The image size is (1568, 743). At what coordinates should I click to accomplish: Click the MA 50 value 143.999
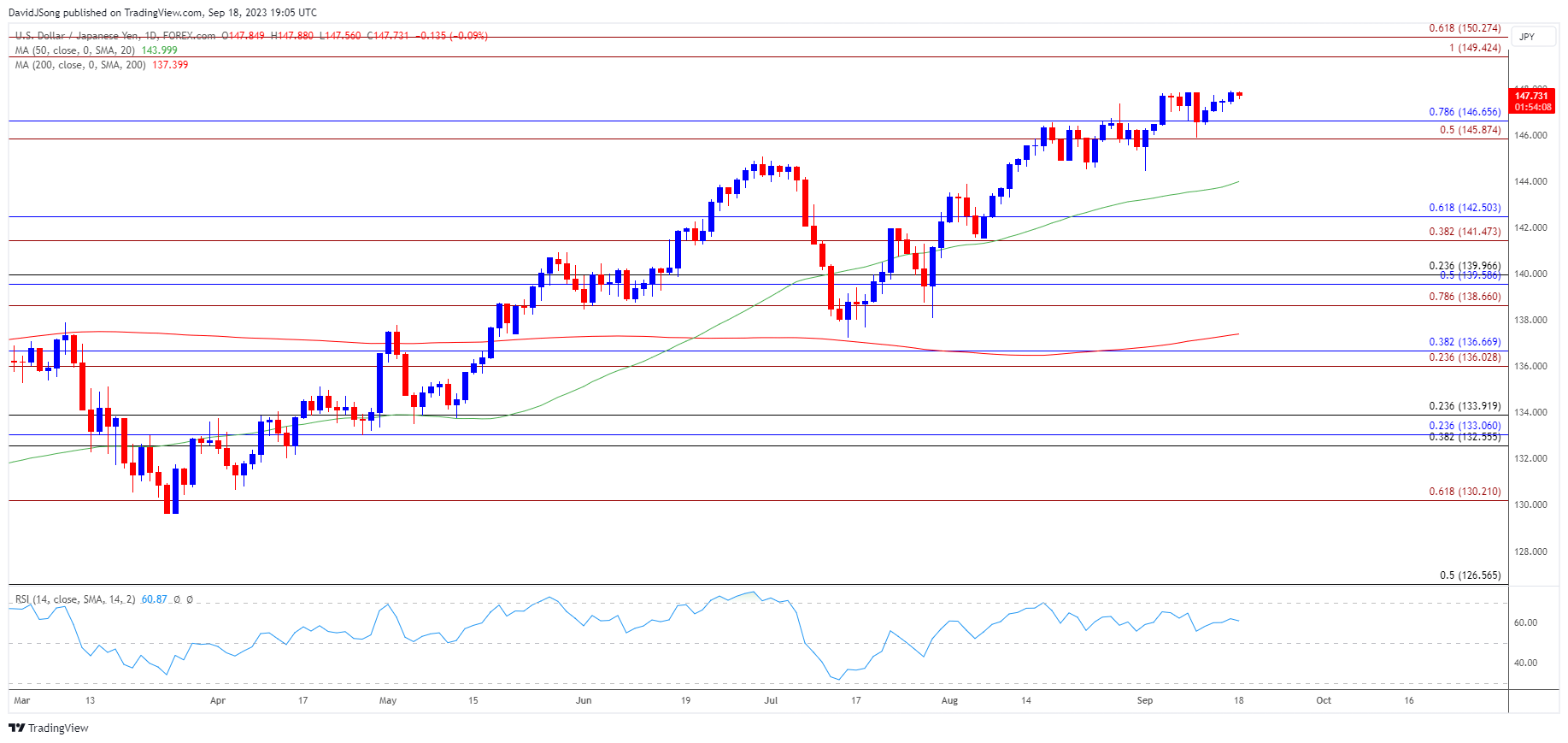(x=160, y=50)
